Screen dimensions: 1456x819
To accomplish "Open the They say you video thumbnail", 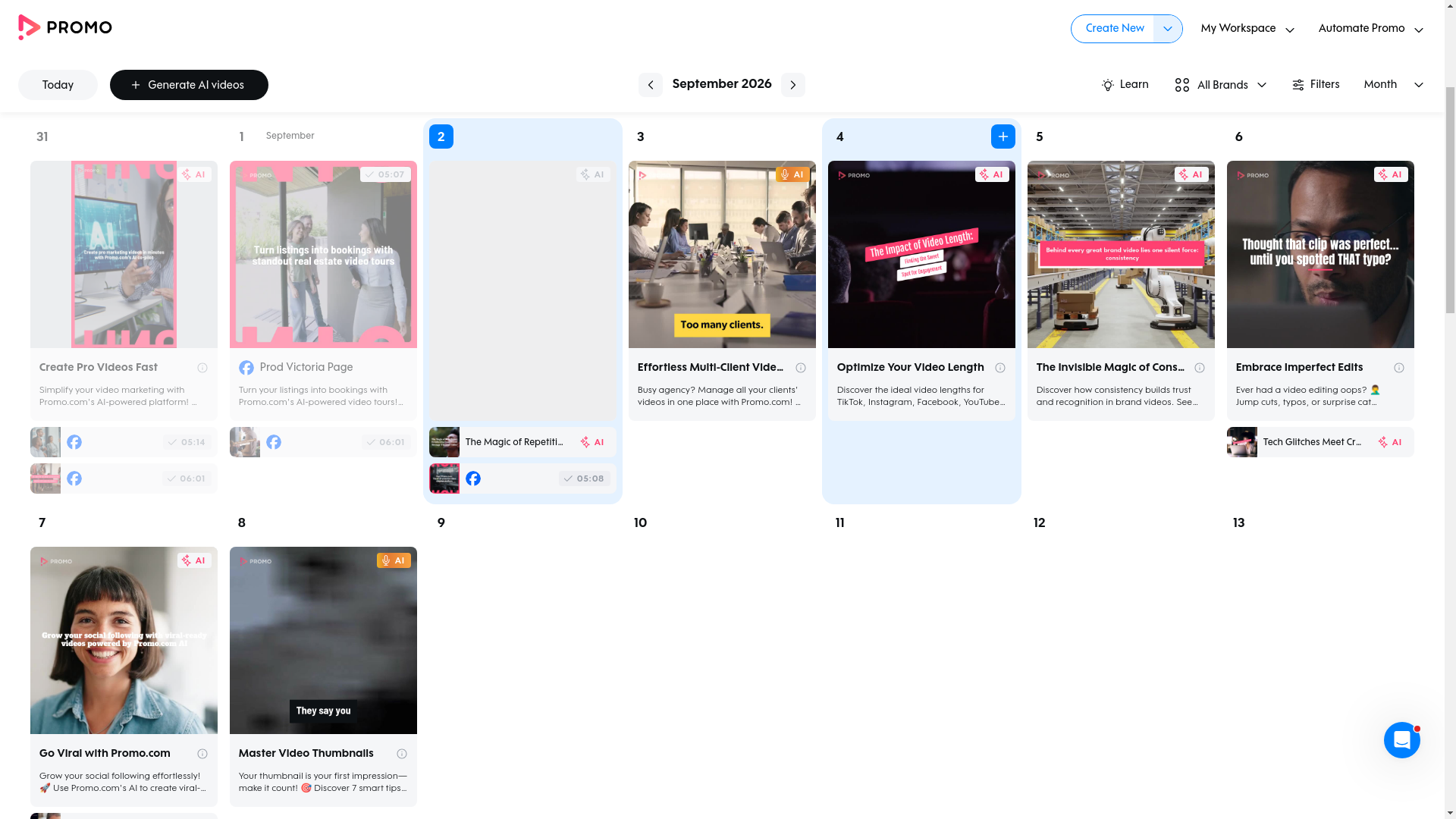I will 323,641.
